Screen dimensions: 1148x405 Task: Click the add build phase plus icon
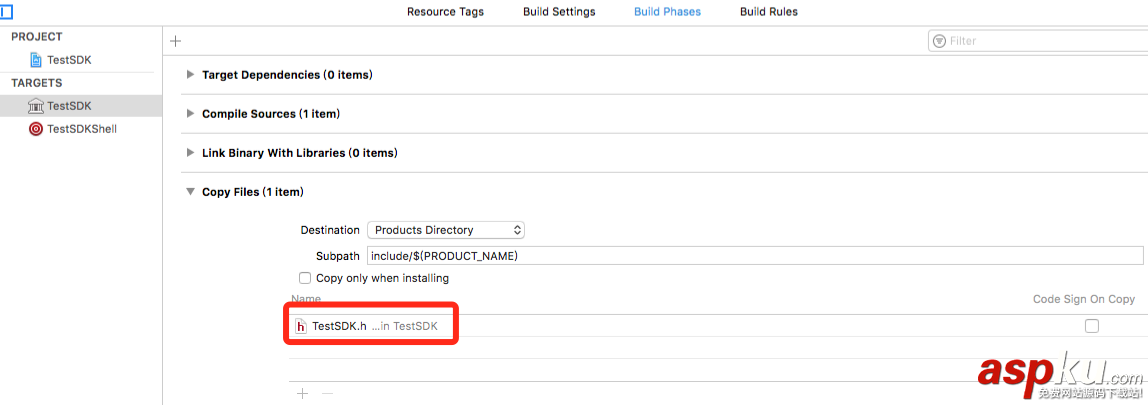pyautogui.click(x=176, y=41)
